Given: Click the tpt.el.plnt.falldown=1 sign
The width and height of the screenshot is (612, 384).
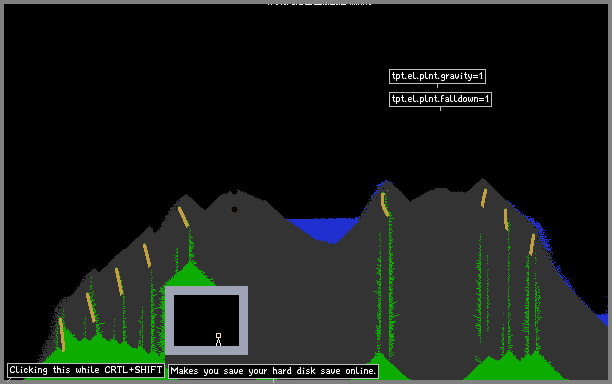Looking at the screenshot, I should click(440, 99).
